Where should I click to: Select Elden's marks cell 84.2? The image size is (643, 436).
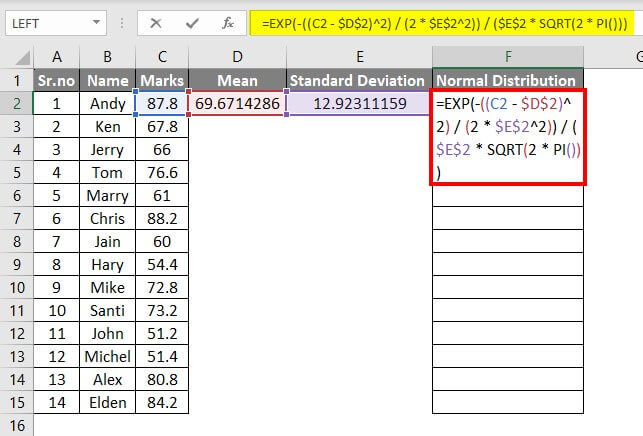(x=162, y=402)
